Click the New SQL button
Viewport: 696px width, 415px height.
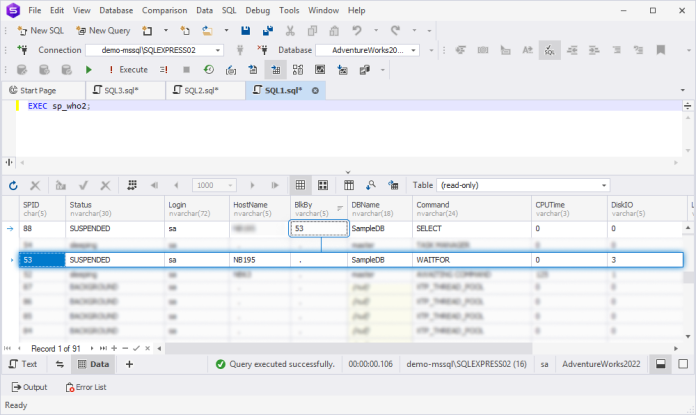(x=38, y=31)
